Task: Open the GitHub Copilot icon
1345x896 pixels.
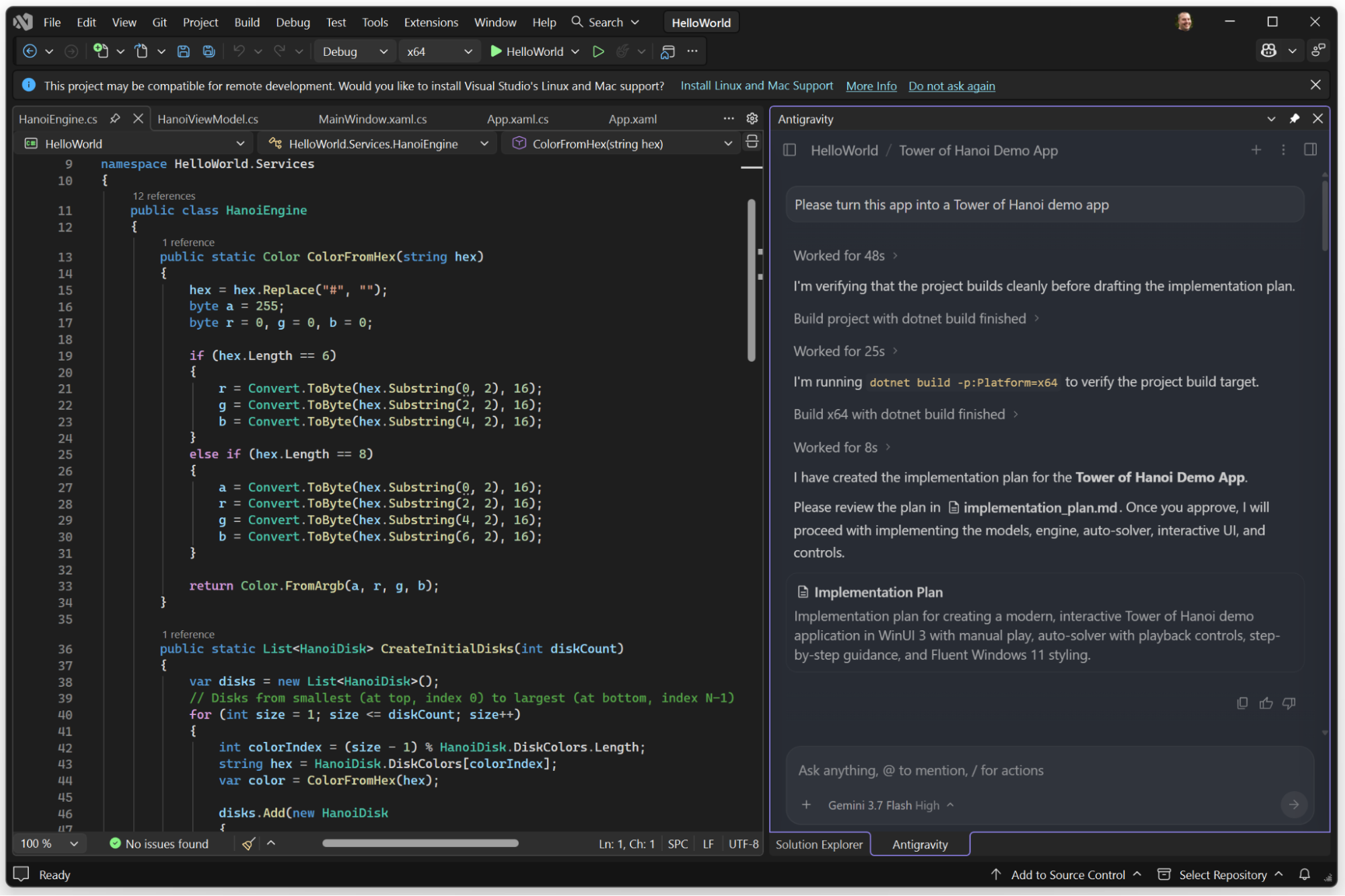Action: click(1269, 51)
